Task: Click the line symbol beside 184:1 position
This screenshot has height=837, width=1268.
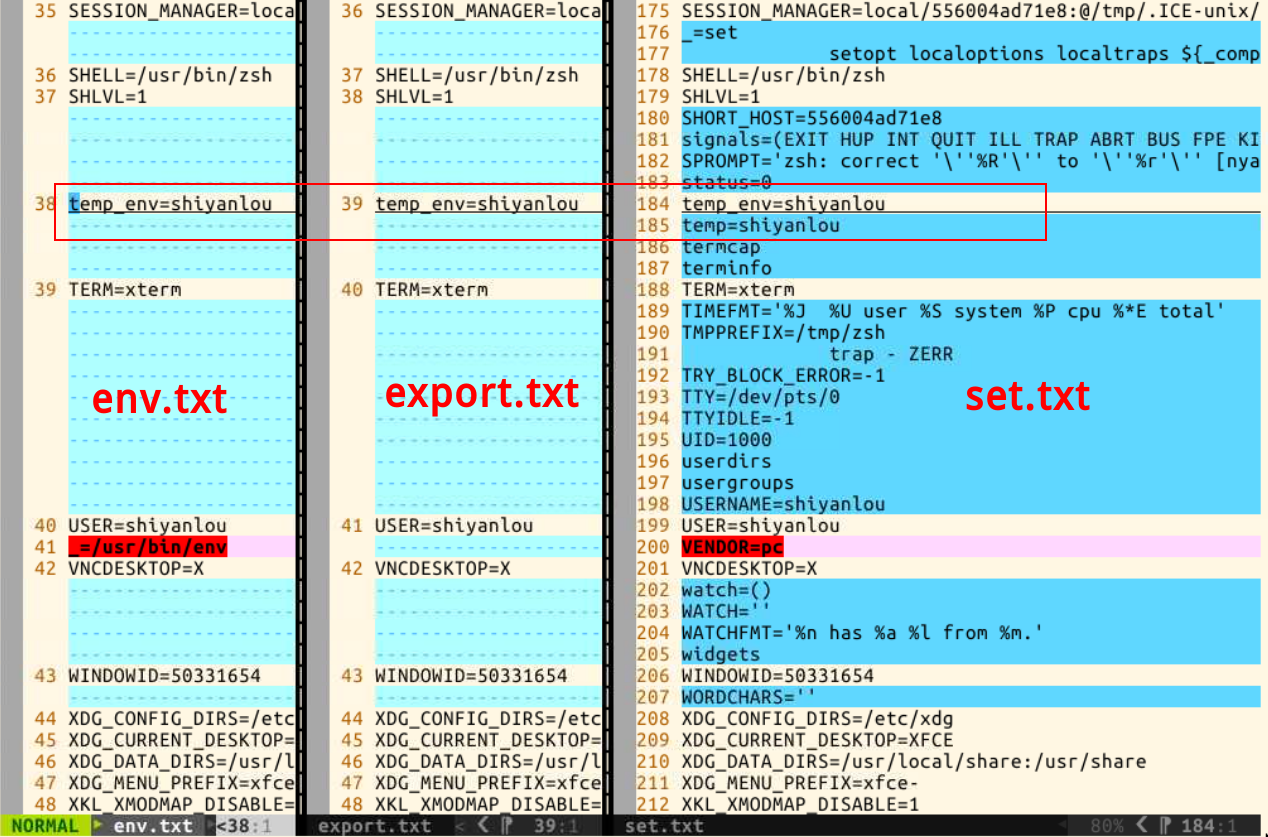Action: [x=1165, y=826]
